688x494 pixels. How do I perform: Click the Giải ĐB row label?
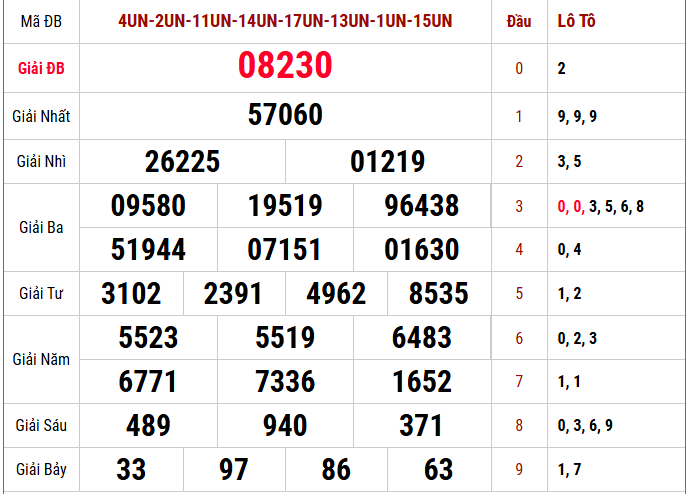point(40,68)
